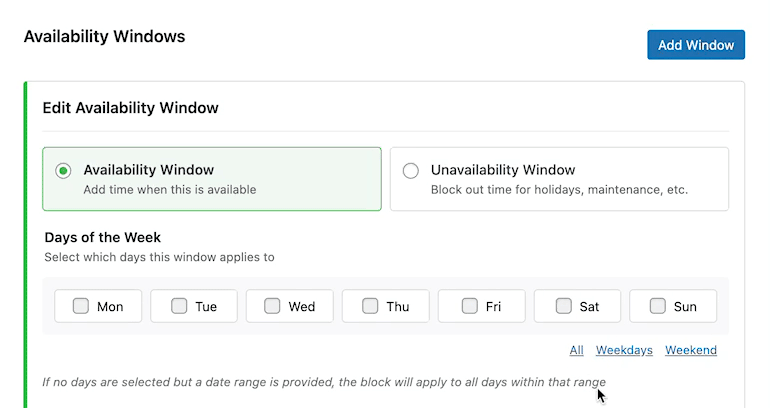This screenshot has width=770, height=408.
Task: Choose the Unavailability Window radio option
Action: coord(410,171)
